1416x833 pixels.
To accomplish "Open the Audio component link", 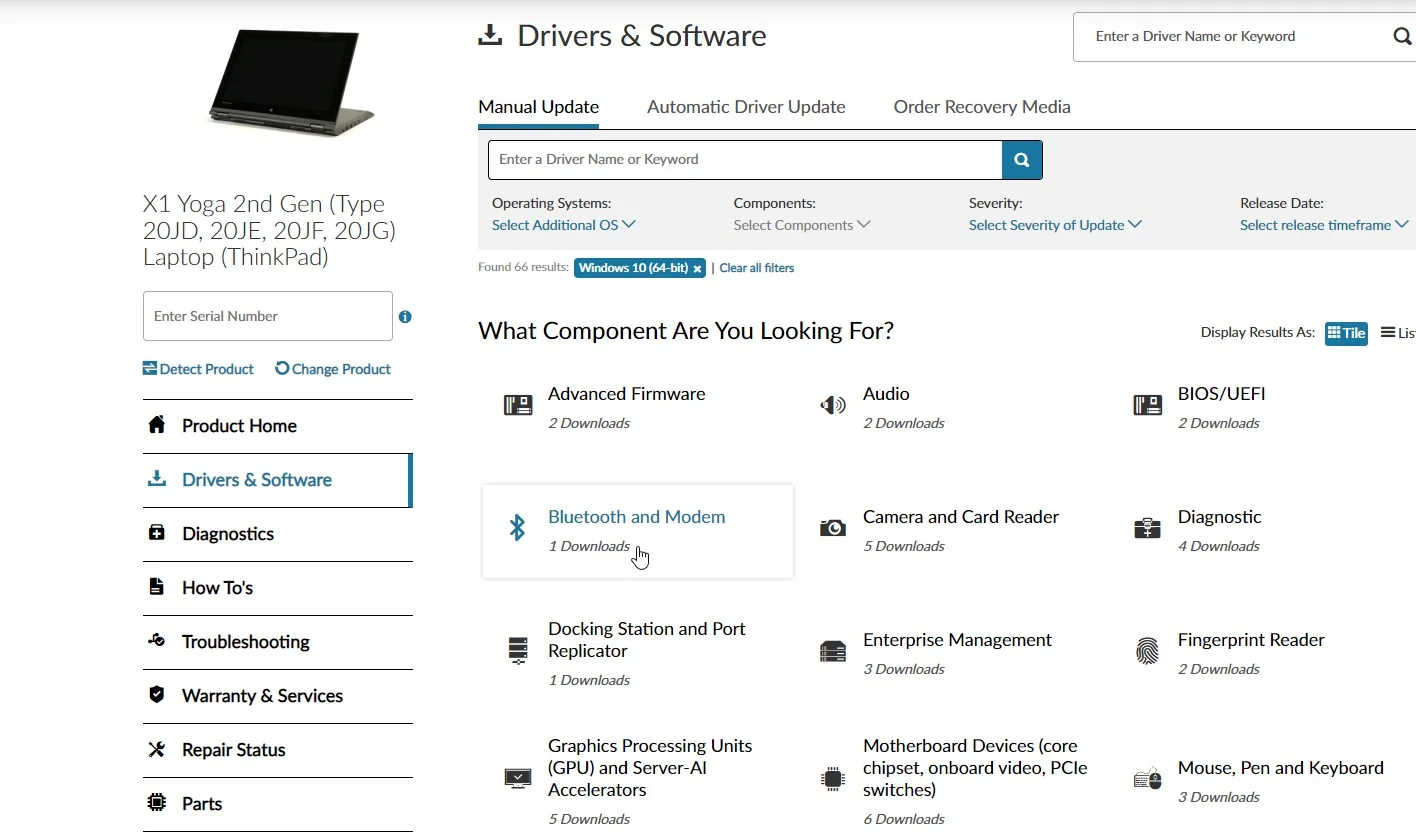I will pos(886,394).
